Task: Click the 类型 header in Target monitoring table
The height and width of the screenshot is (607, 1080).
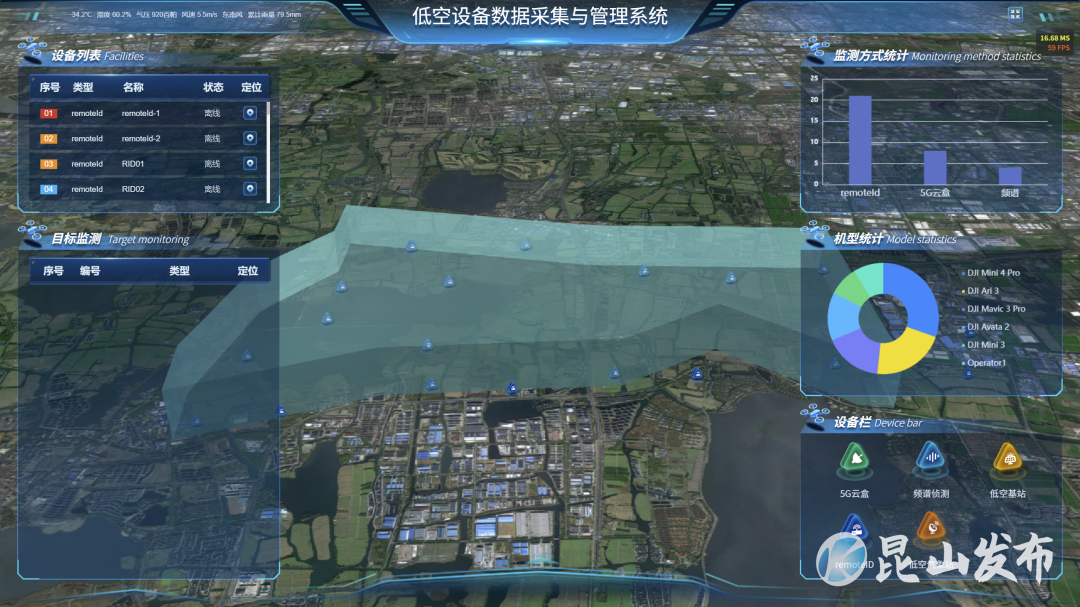Action: pos(179,271)
